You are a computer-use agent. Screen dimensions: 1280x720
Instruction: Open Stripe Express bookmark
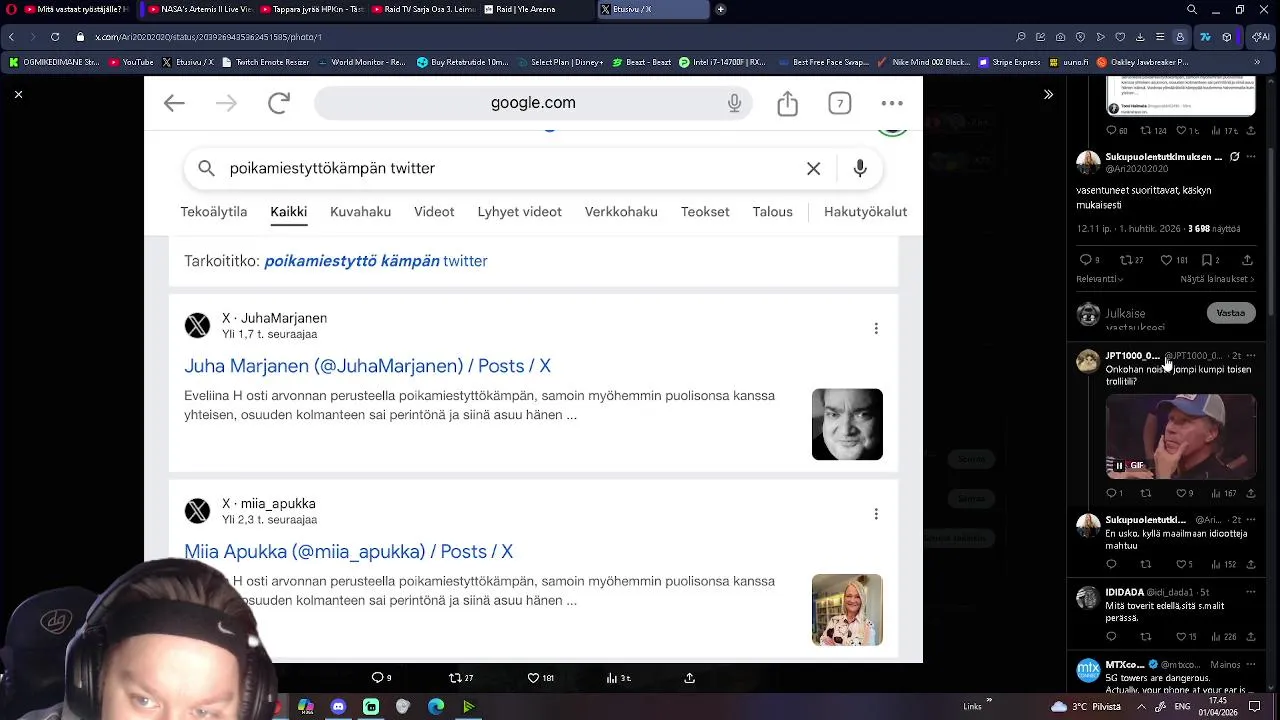tap(1008, 62)
